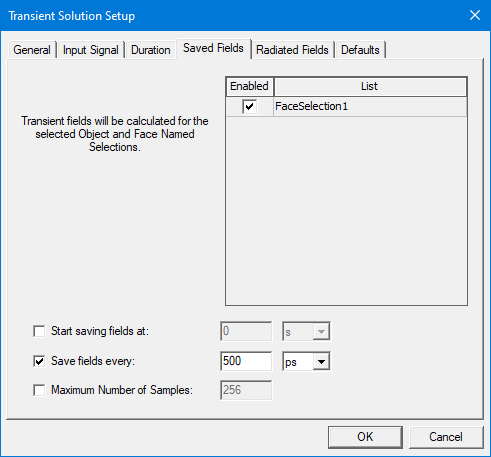The image size is (491, 457).
Task: Close the Transient Solution Setup dialog
Action: coord(475,15)
